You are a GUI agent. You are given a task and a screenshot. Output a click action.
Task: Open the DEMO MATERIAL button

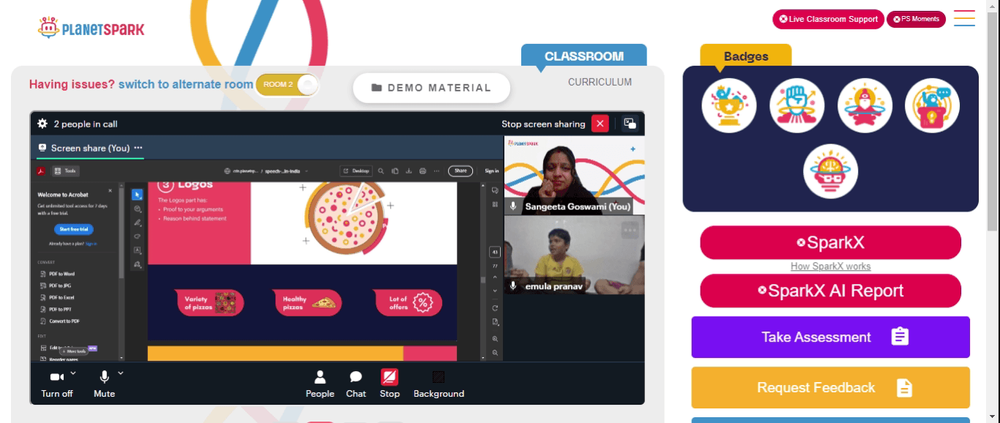(x=432, y=88)
